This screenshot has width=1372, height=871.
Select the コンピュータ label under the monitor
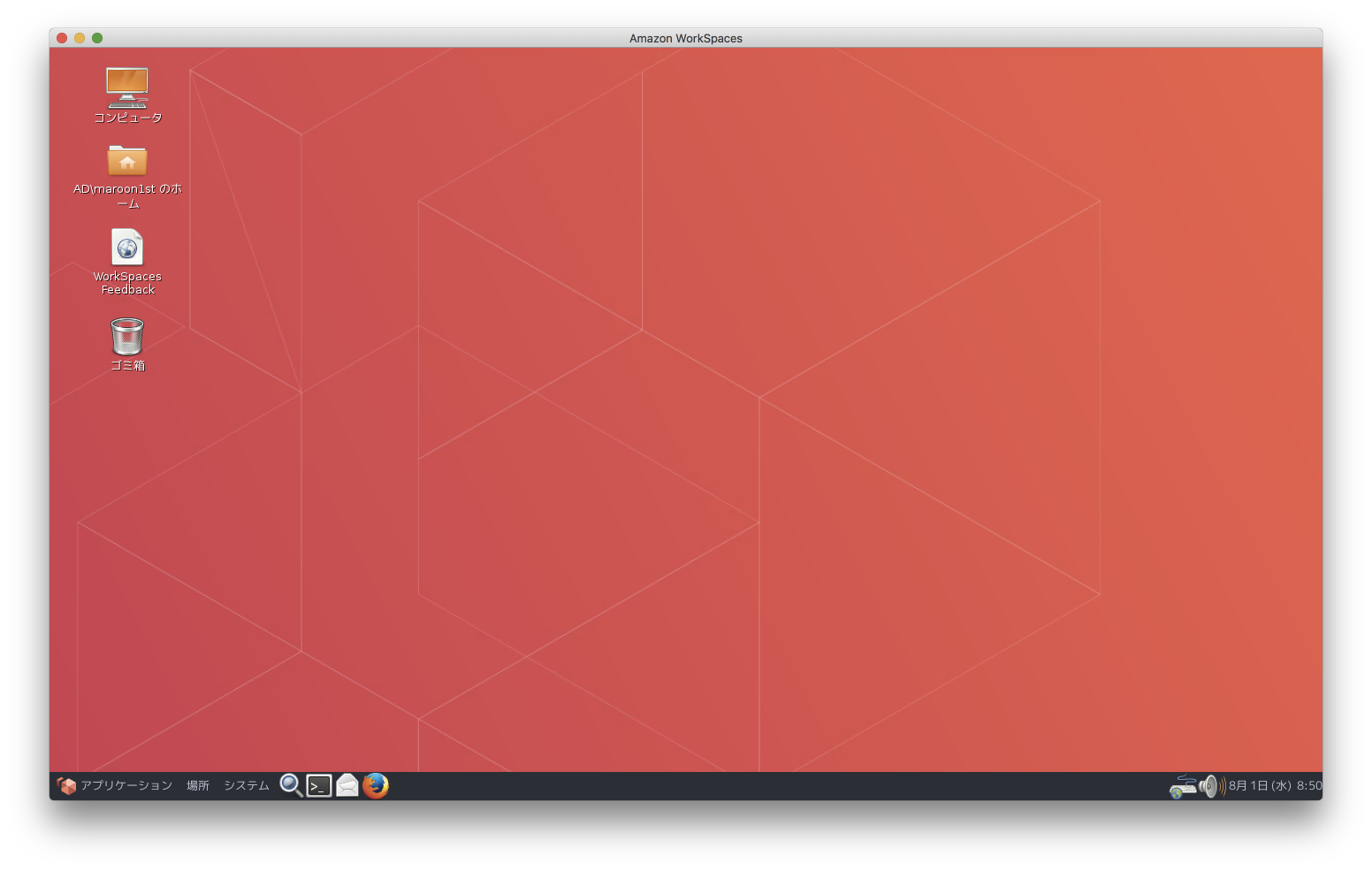click(x=128, y=118)
